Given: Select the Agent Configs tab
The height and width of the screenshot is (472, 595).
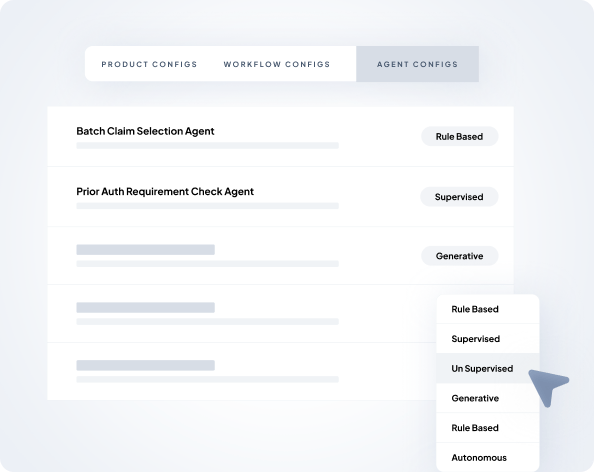Looking at the screenshot, I should point(417,64).
